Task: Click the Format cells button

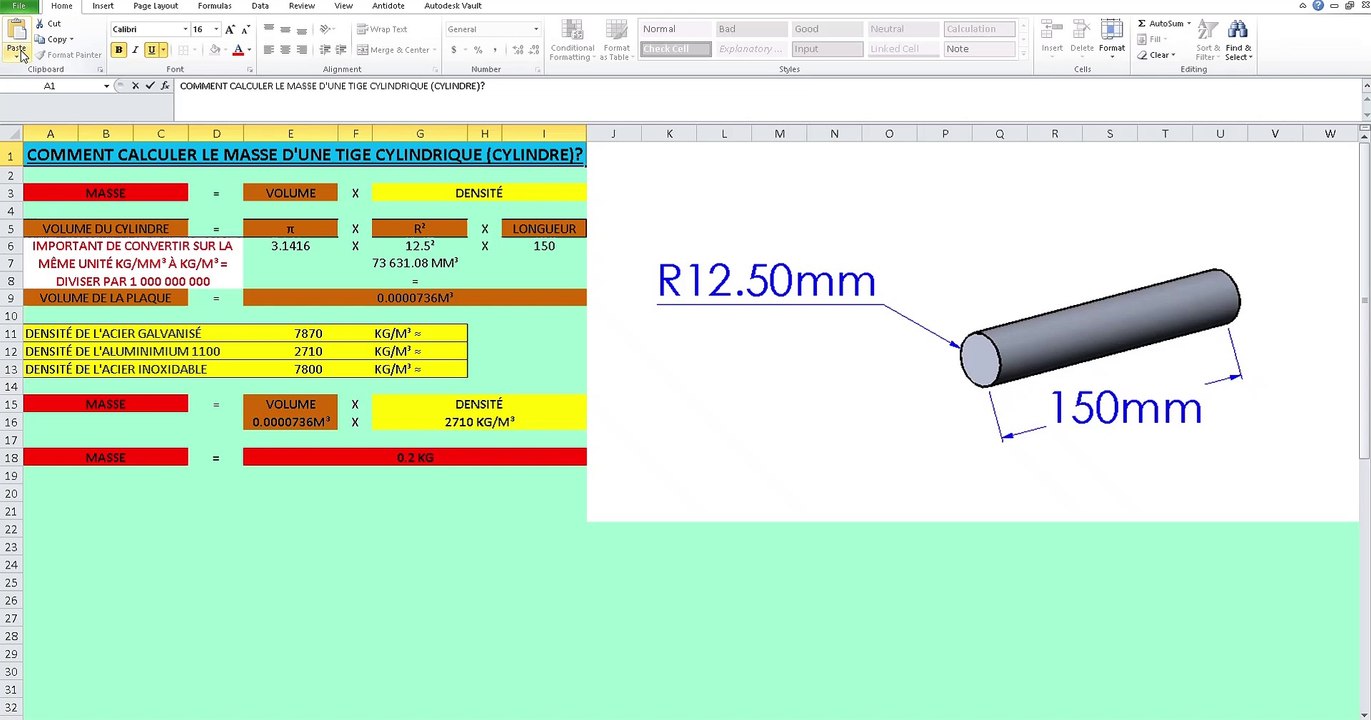Action: click(x=1112, y=38)
